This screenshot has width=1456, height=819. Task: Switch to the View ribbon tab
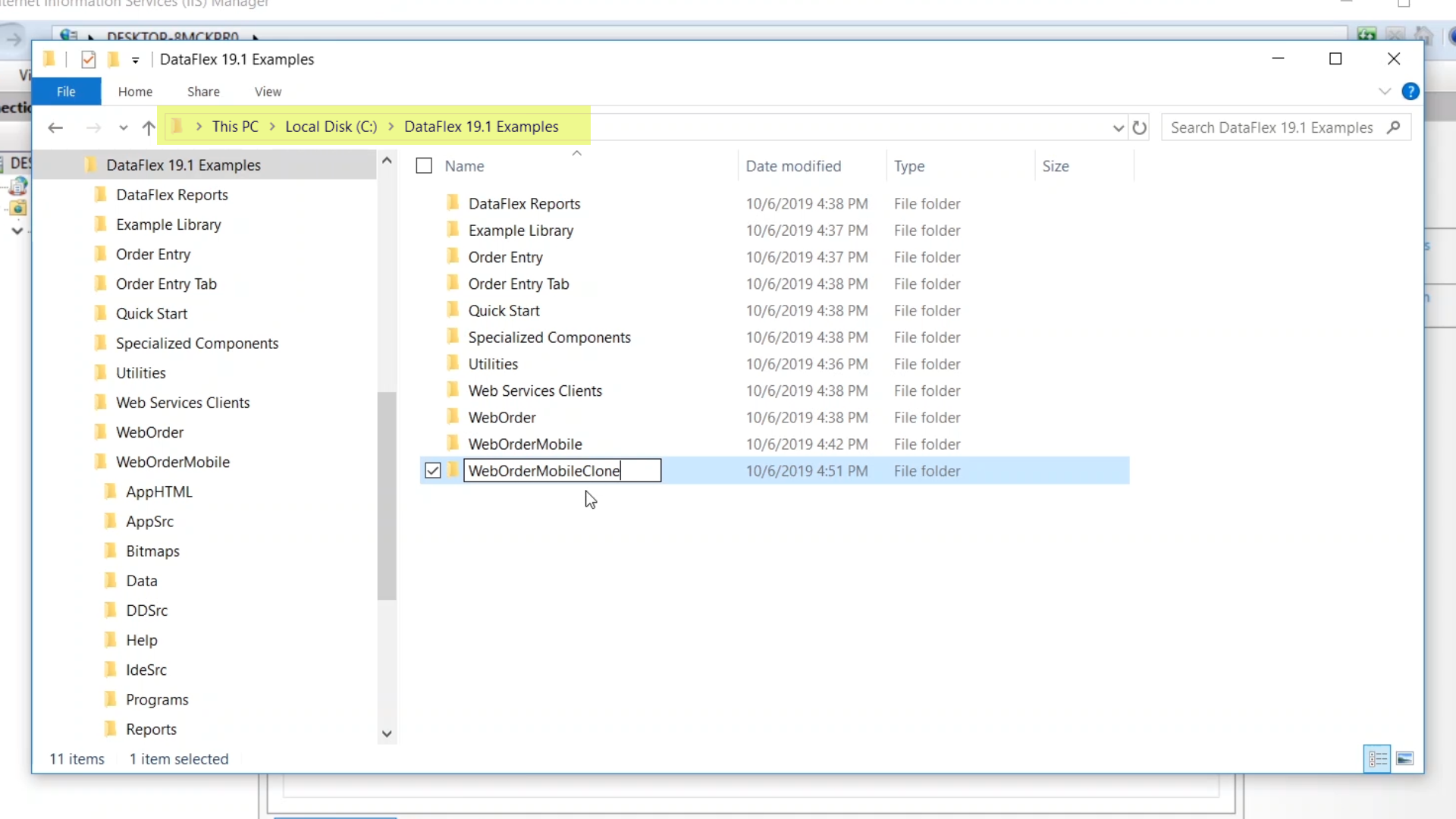268,92
